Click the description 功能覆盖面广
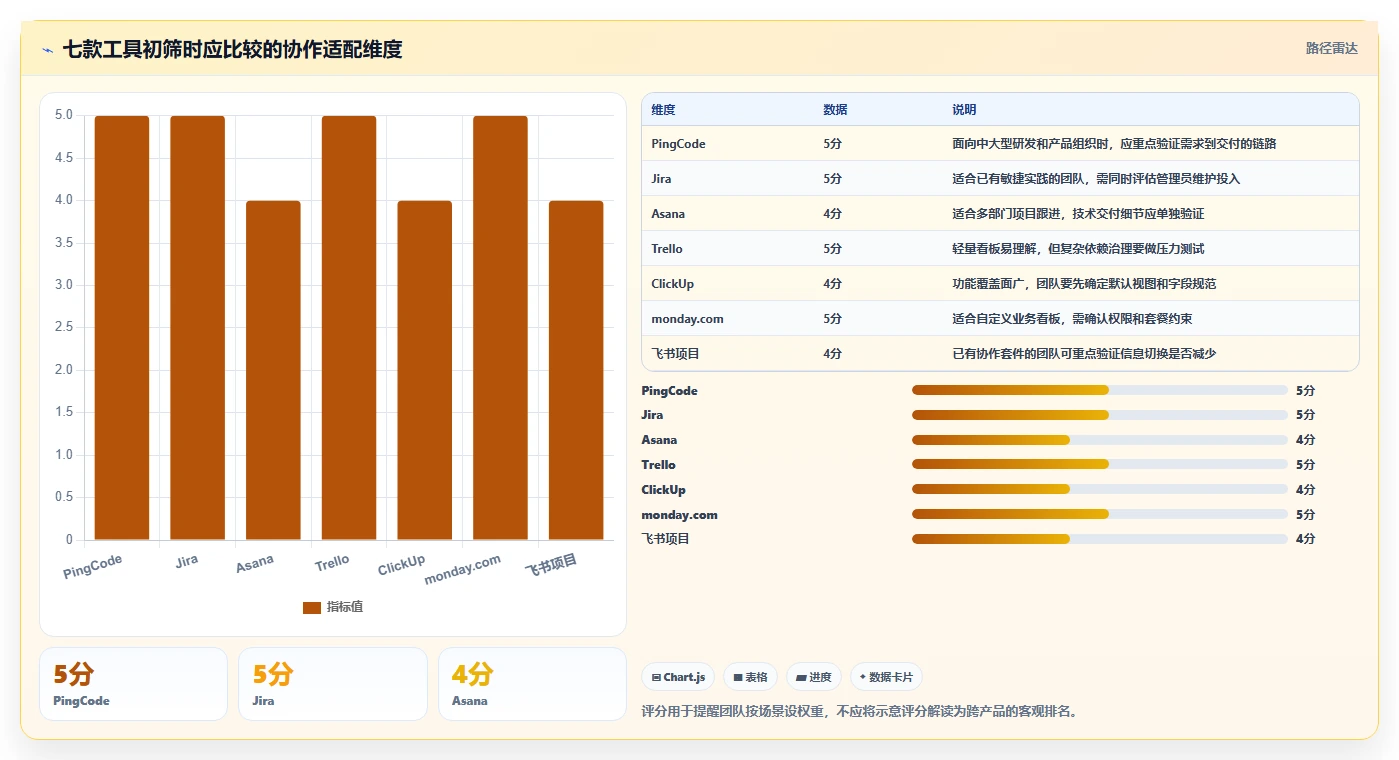 (x=1084, y=284)
